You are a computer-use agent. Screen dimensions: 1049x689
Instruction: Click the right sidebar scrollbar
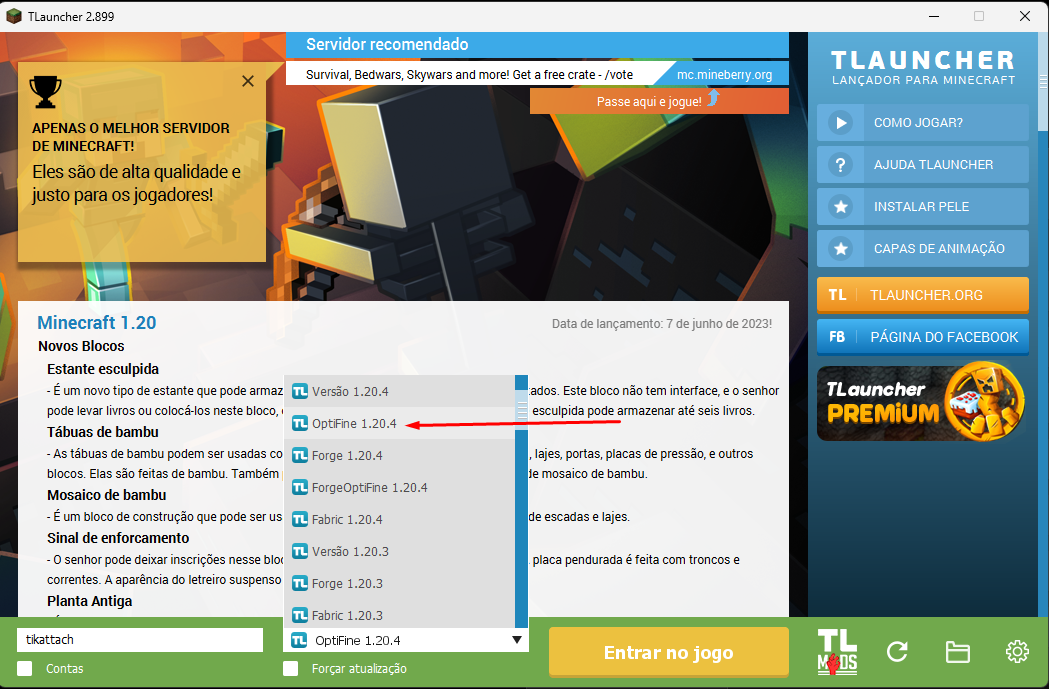point(1043,82)
